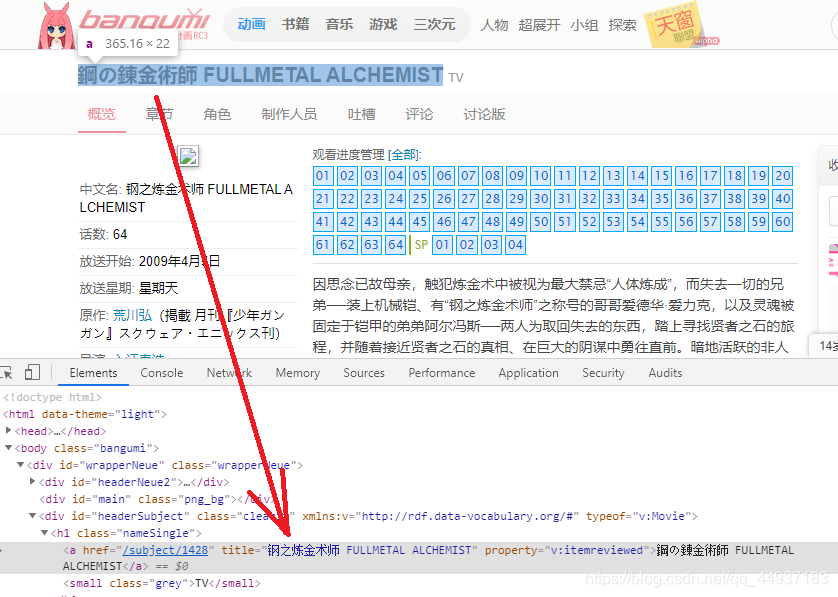Image resolution: width=838 pixels, height=597 pixels.
Task: Switch to the Sources DevTools tab
Action: click(x=364, y=373)
